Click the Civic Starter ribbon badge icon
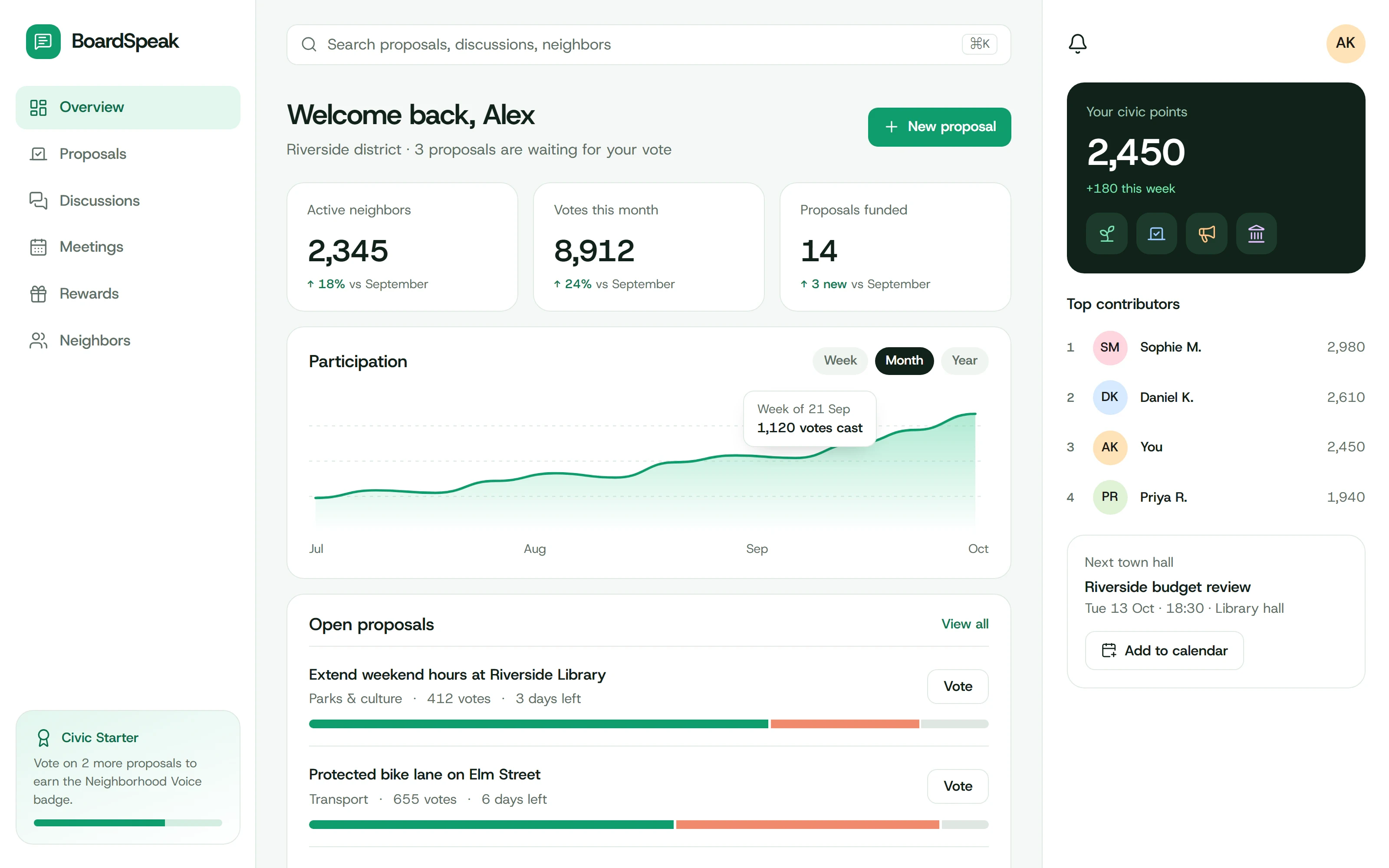The height and width of the screenshot is (868, 1389). 43,738
